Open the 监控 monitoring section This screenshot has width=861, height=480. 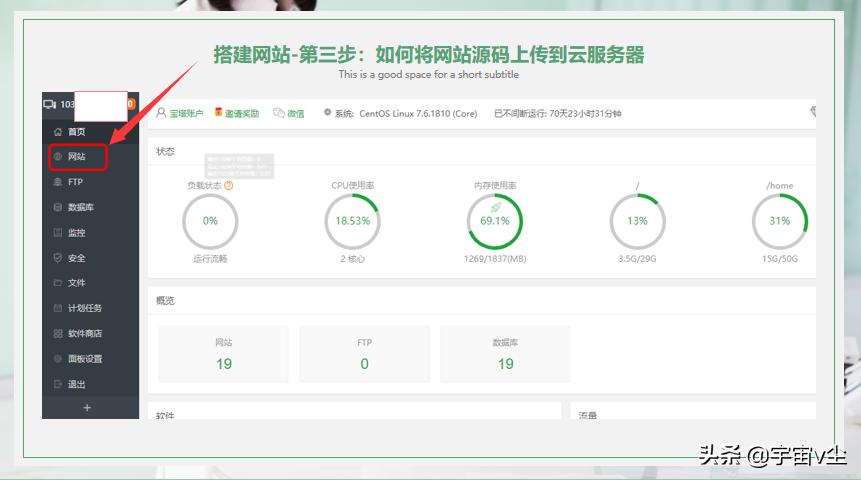(x=90, y=232)
